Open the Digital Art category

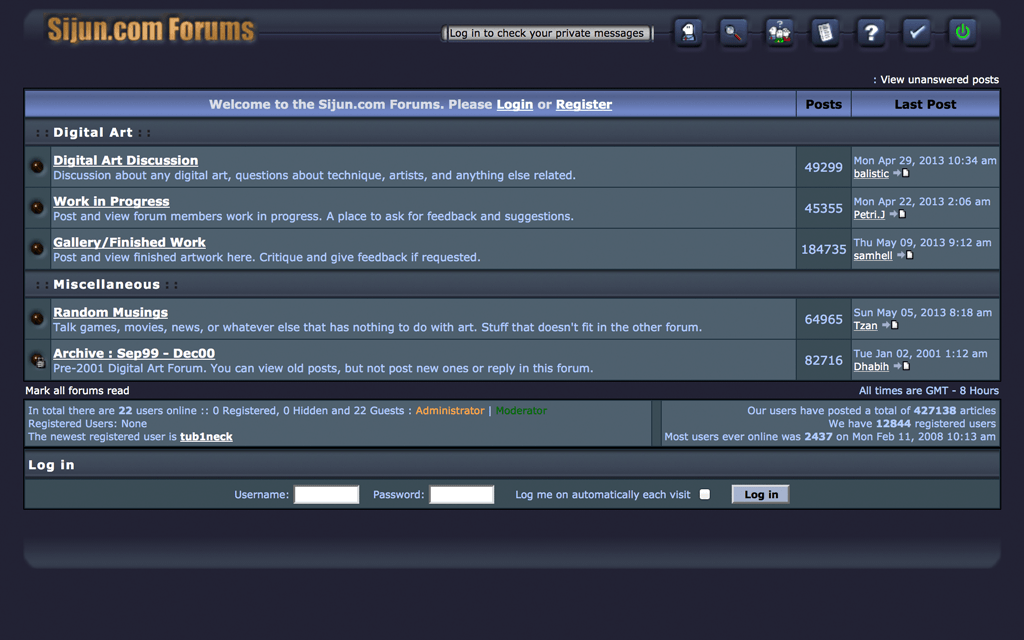click(x=93, y=132)
